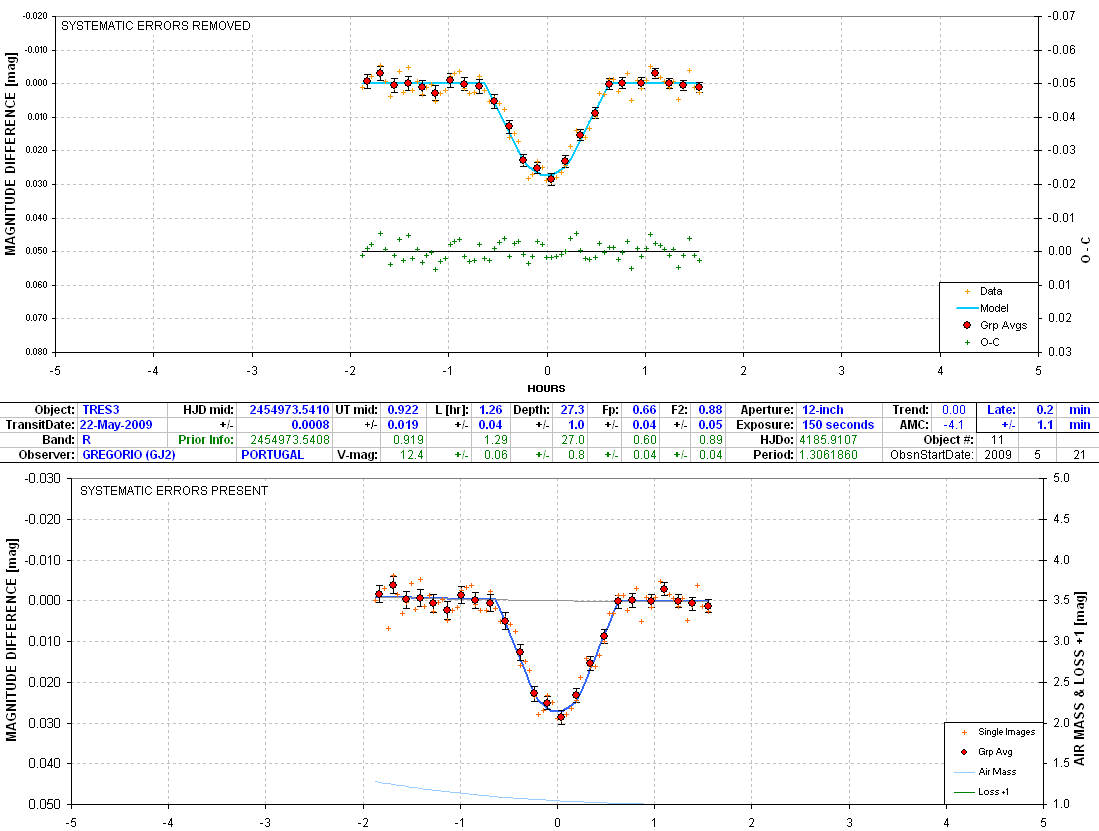Click the Single Images legend entry

[x=1006, y=732]
